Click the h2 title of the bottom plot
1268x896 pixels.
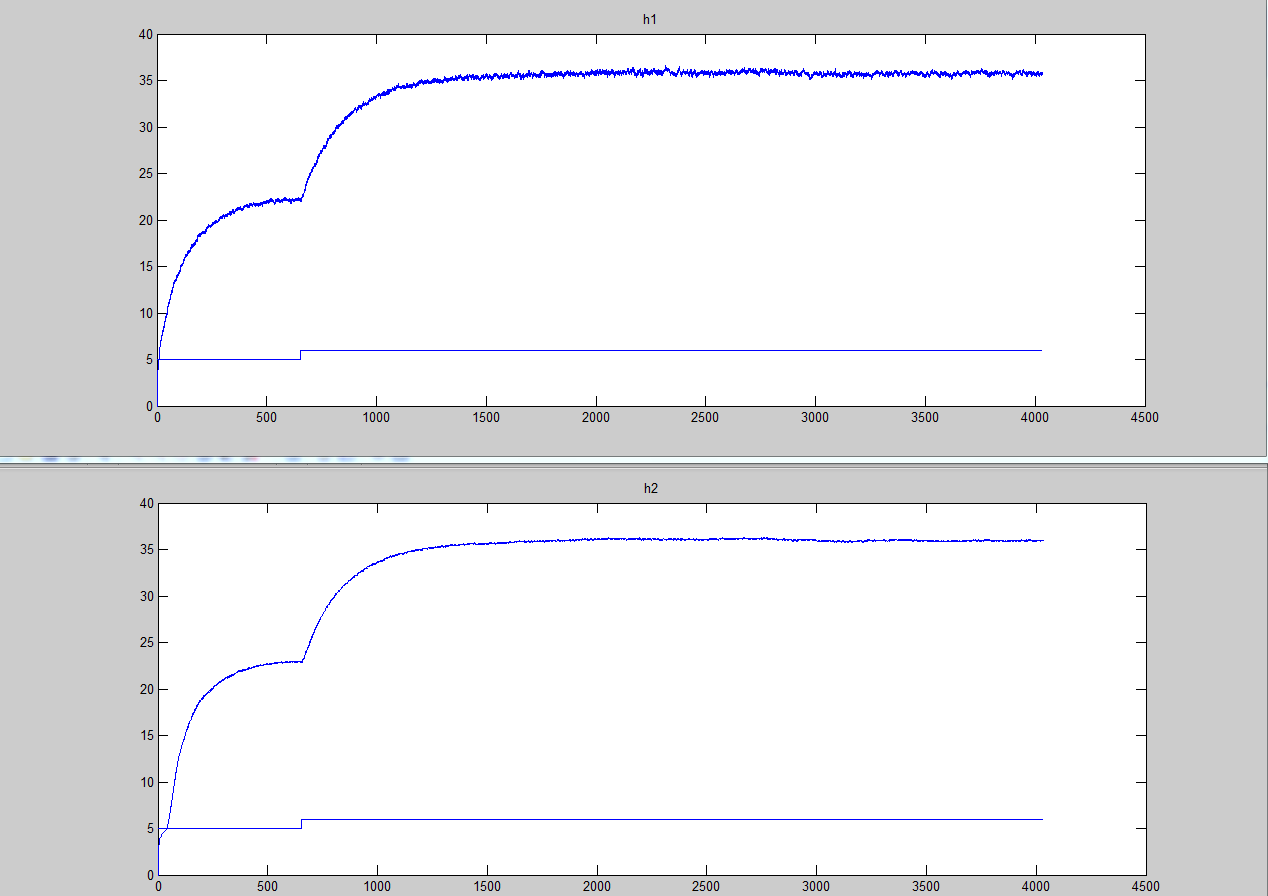point(650,488)
